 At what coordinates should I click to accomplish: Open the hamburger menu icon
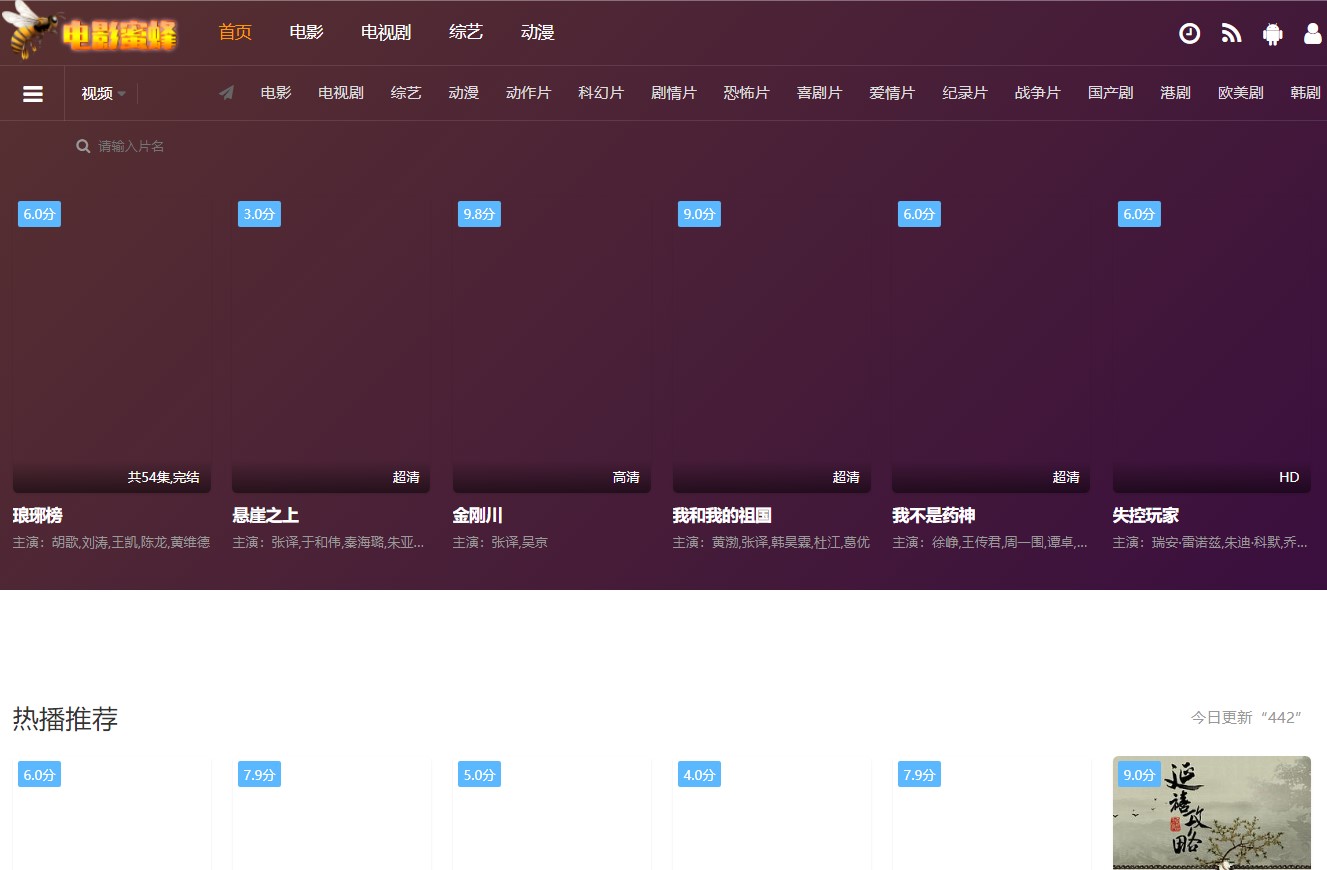(33, 94)
